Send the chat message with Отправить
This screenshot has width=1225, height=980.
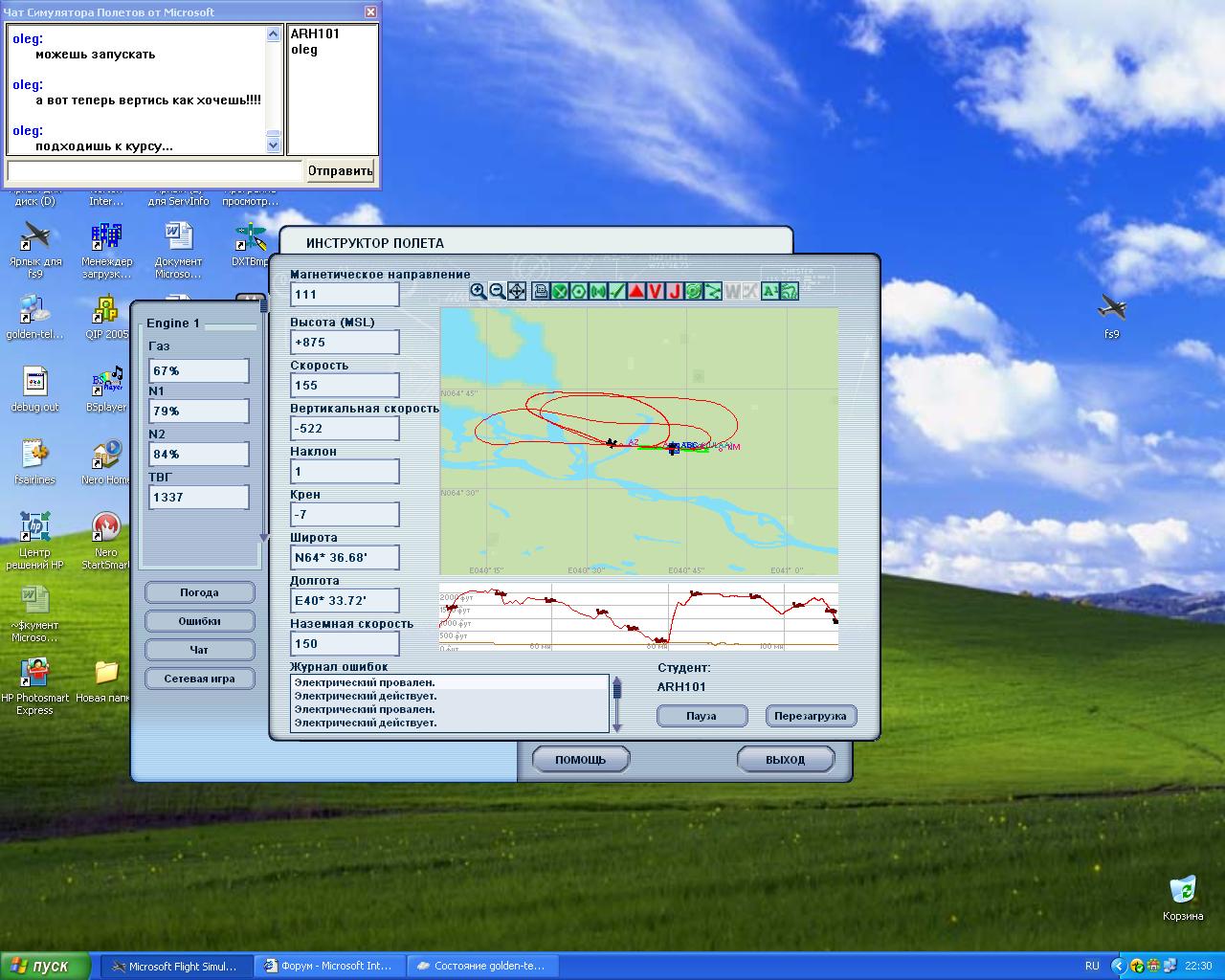click(340, 171)
